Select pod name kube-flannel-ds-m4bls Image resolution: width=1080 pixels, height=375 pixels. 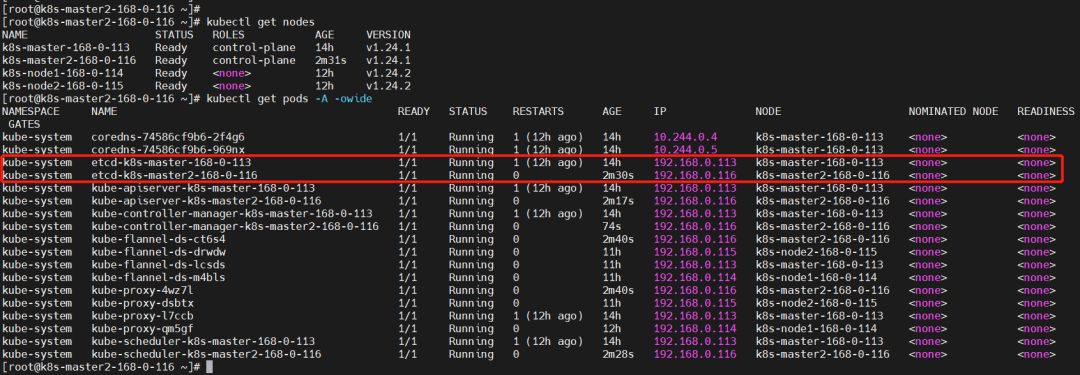tap(158, 278)
